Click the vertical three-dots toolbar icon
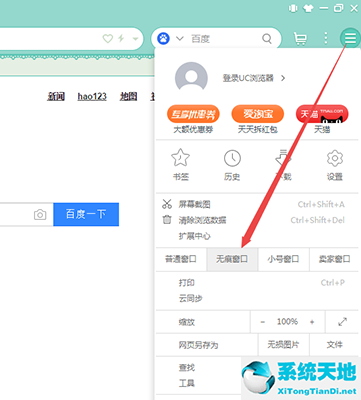Screen dimensions: 361x400 point(326,38)
